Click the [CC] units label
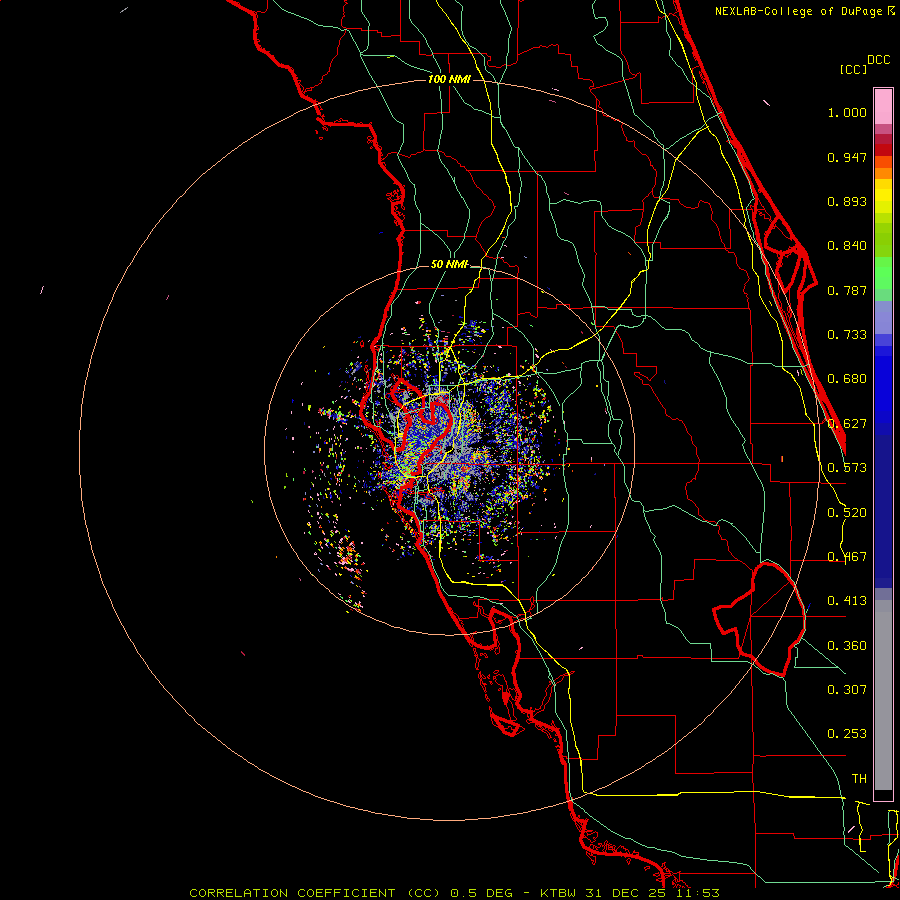Image resolution: width=900 pixels, height=900 pixels. [x=853, y=69]
